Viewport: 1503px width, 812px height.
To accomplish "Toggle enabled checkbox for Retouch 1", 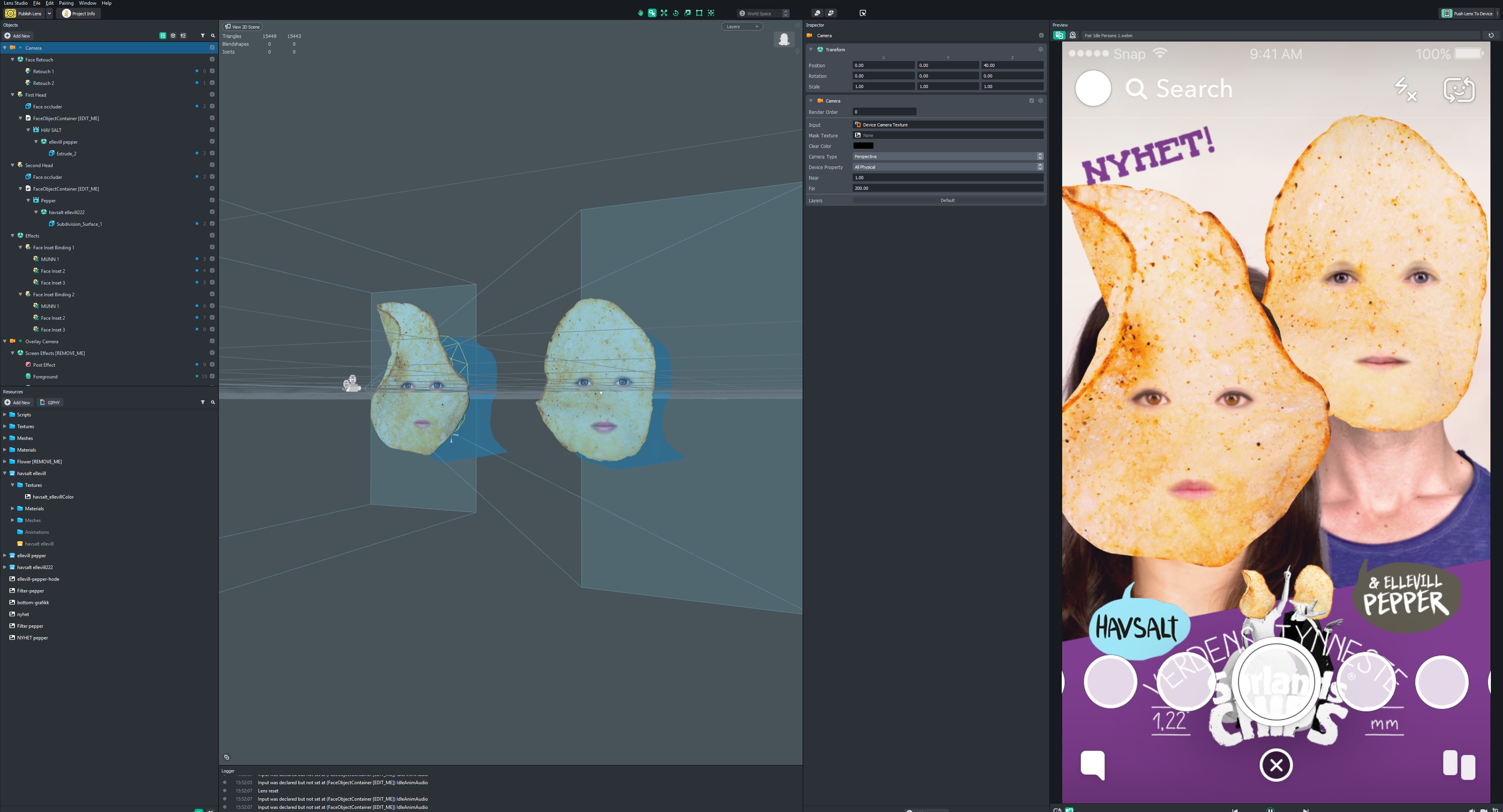I will 212,71.
